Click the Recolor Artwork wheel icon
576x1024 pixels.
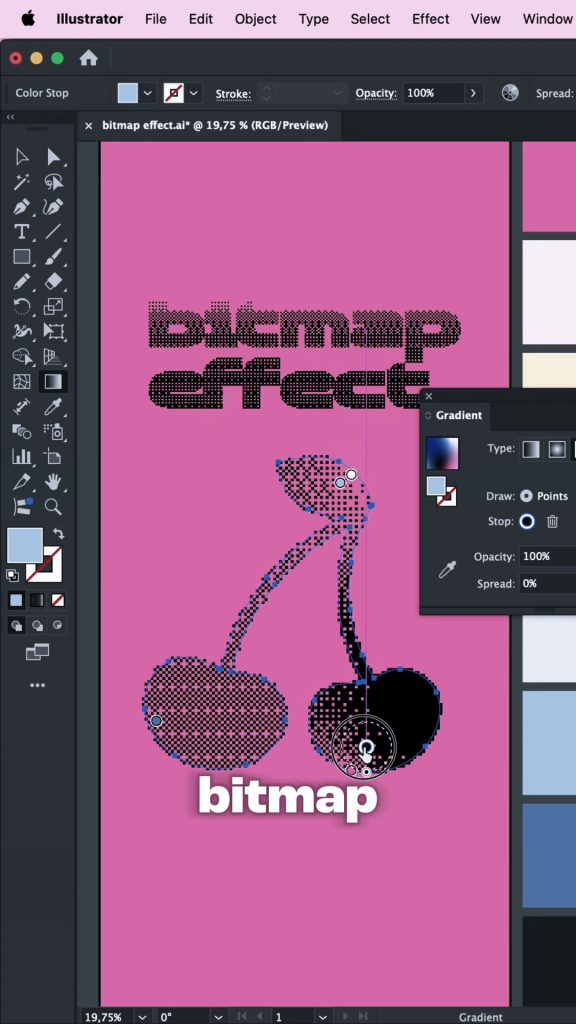(510, 93)
